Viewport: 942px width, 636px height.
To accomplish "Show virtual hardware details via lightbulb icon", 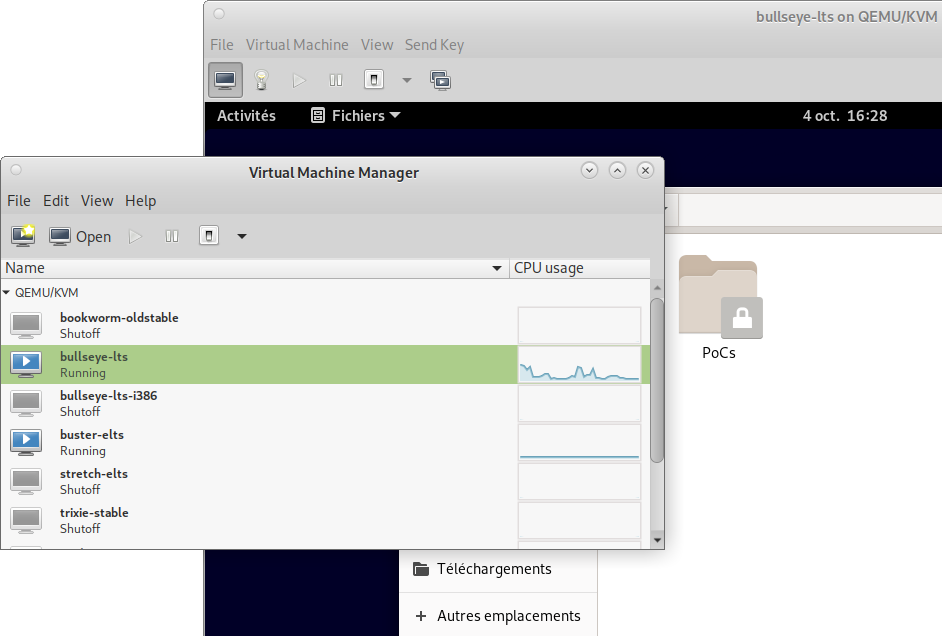I will coord(261,79).
